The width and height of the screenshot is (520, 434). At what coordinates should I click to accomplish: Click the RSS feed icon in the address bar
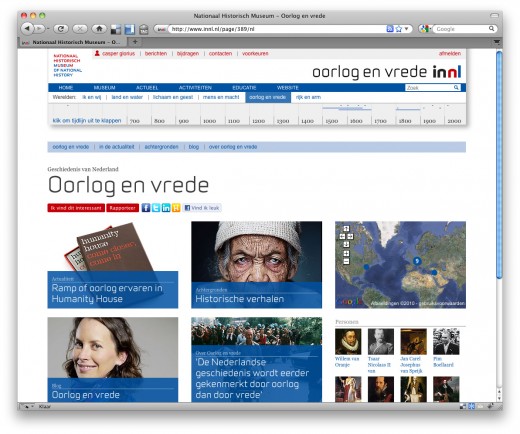coord(390,29)
